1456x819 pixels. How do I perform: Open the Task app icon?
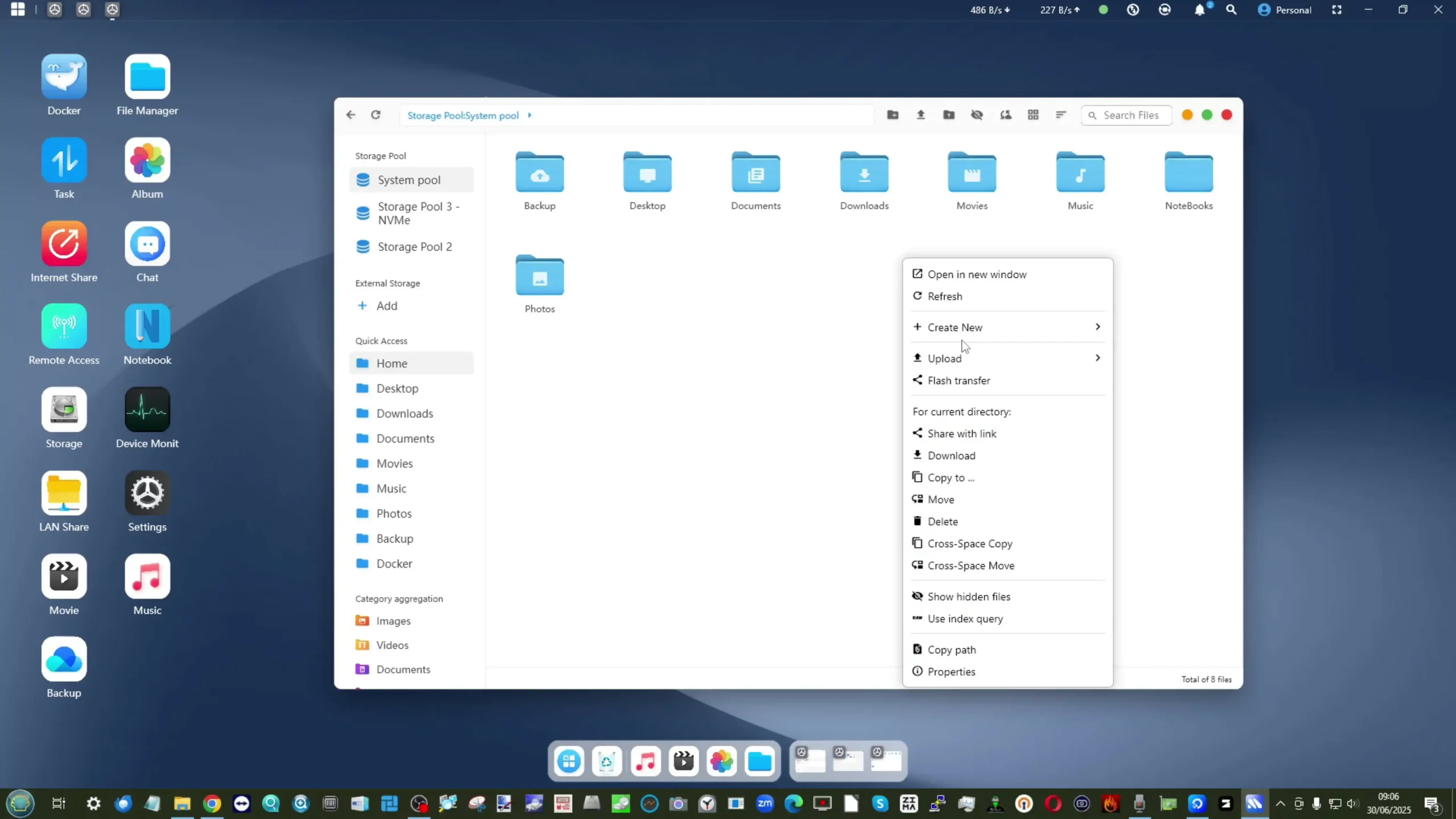64,160
